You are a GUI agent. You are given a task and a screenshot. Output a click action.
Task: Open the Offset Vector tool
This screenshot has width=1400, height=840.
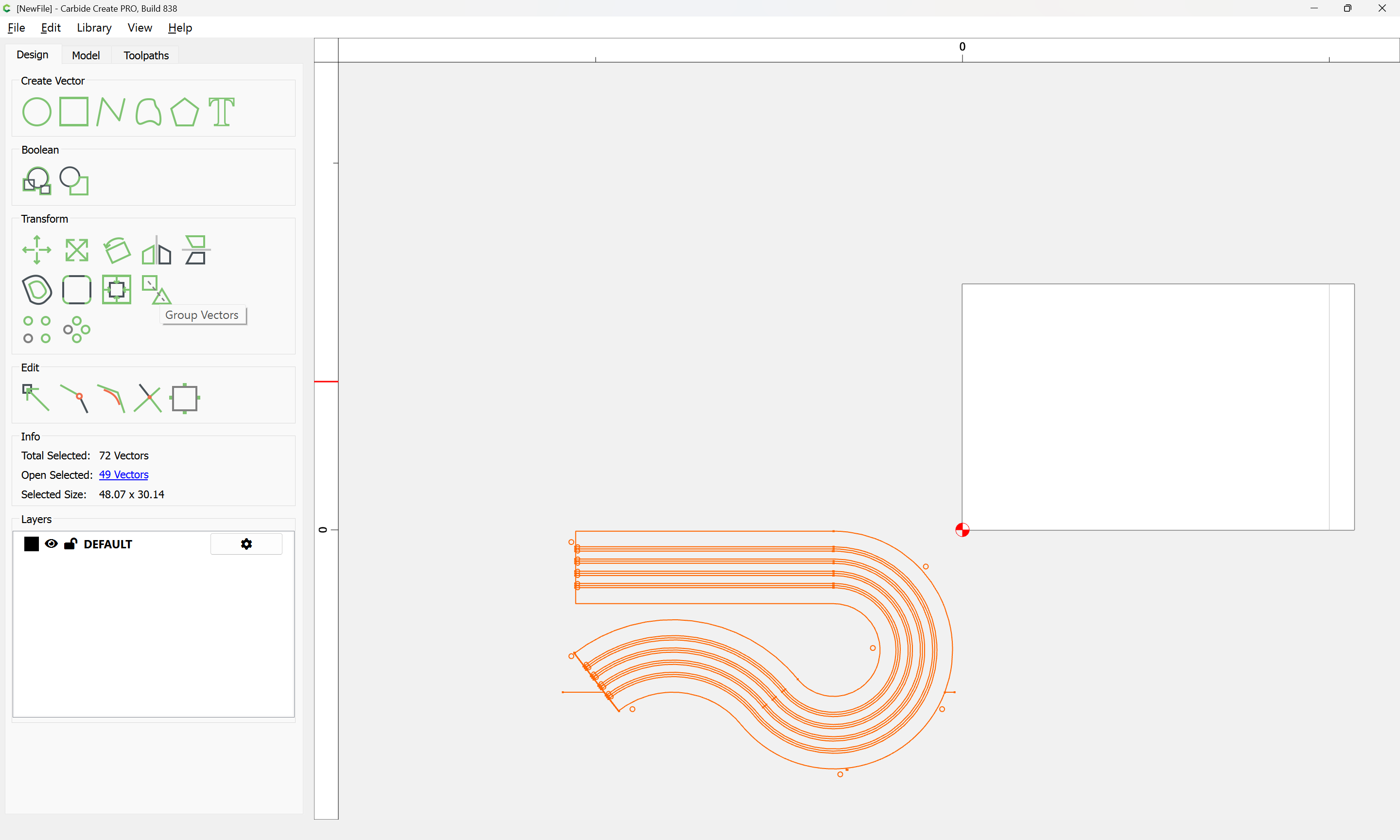point(37,290)
